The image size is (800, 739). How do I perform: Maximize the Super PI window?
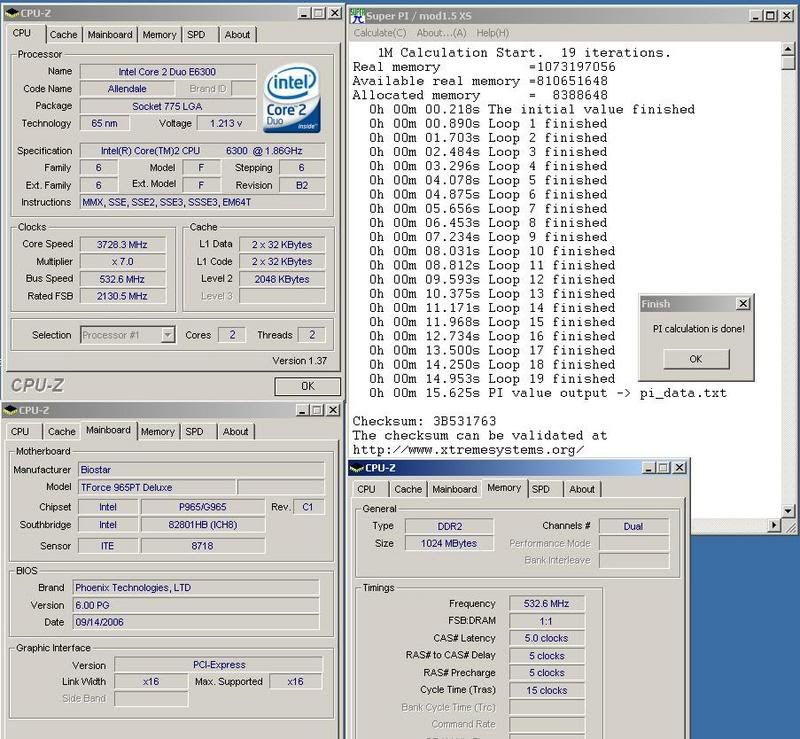770,16
